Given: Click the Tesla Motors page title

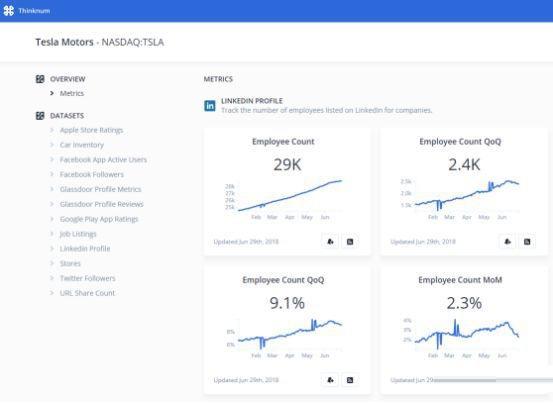Looking at the screenshot, I should tap(65, 42).
